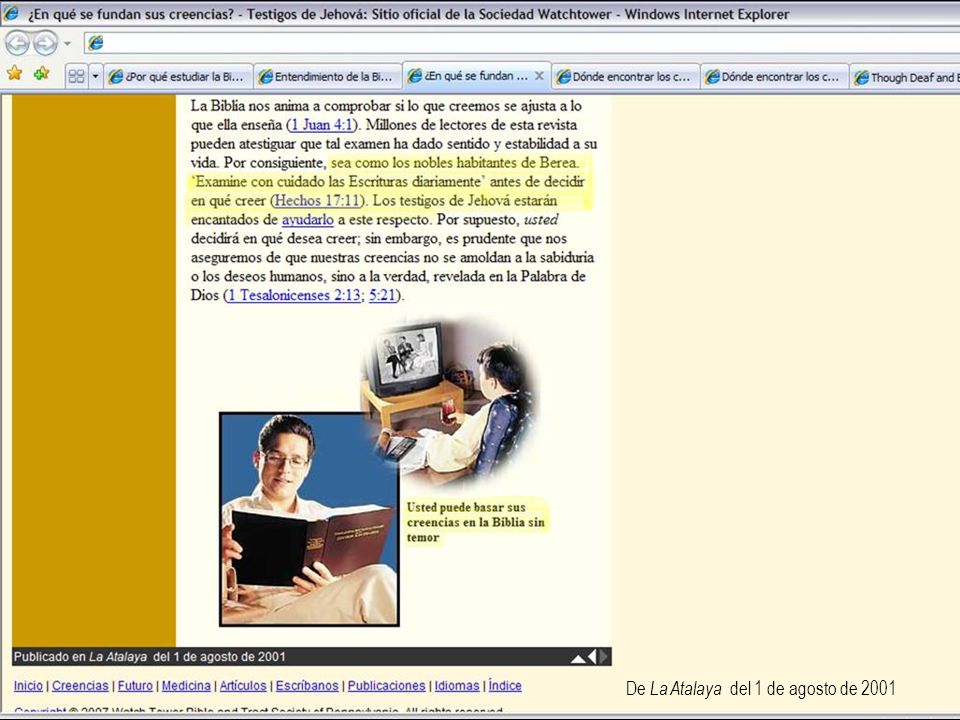
Task: Open the '1 Tesalonicenses 2:13' link
Action: 294,295
